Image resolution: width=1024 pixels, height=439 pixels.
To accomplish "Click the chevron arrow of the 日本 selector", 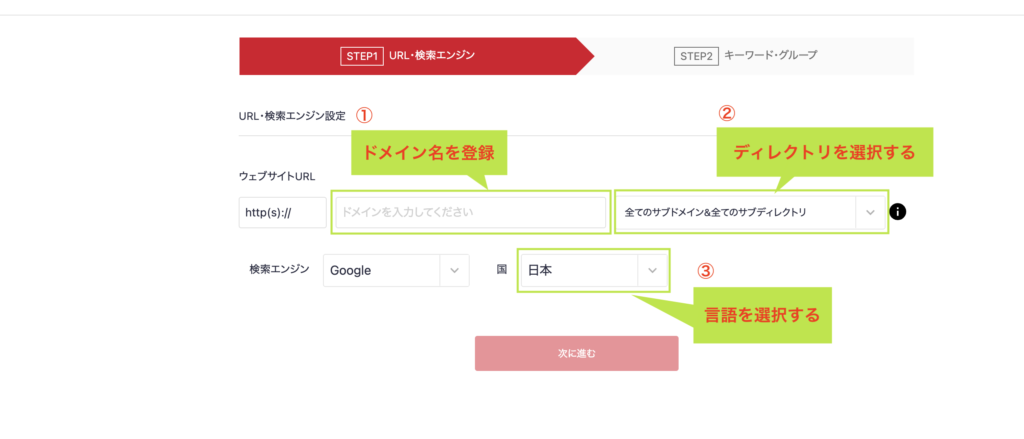I will pos(652,270).
